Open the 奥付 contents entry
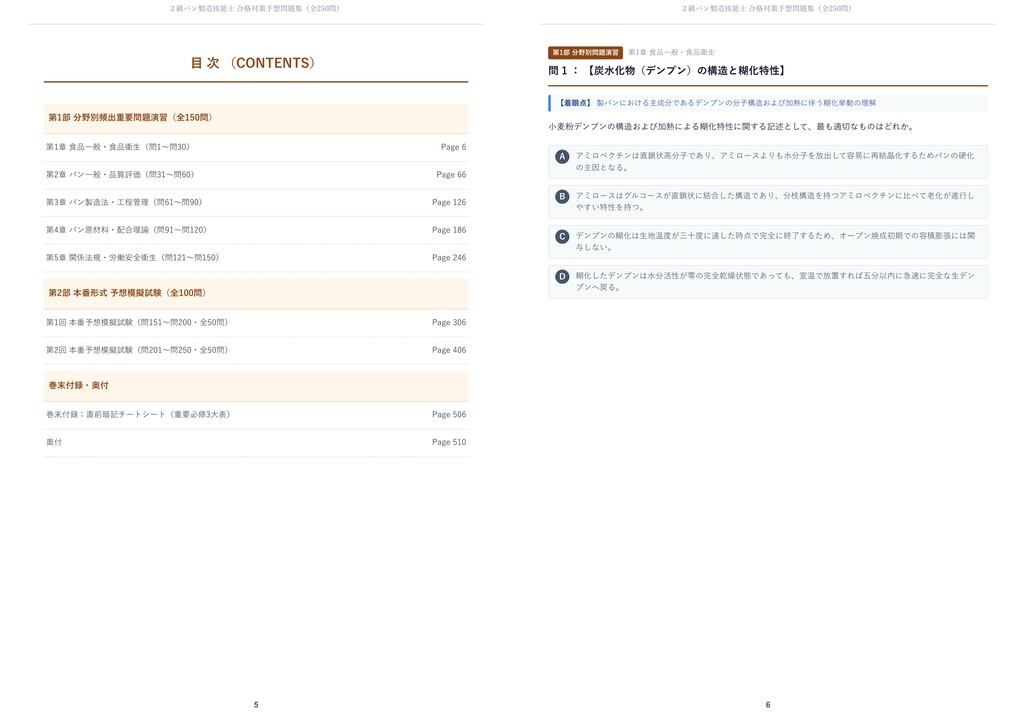The height and width of the screenshot is (724, 1024). (256, 442)
